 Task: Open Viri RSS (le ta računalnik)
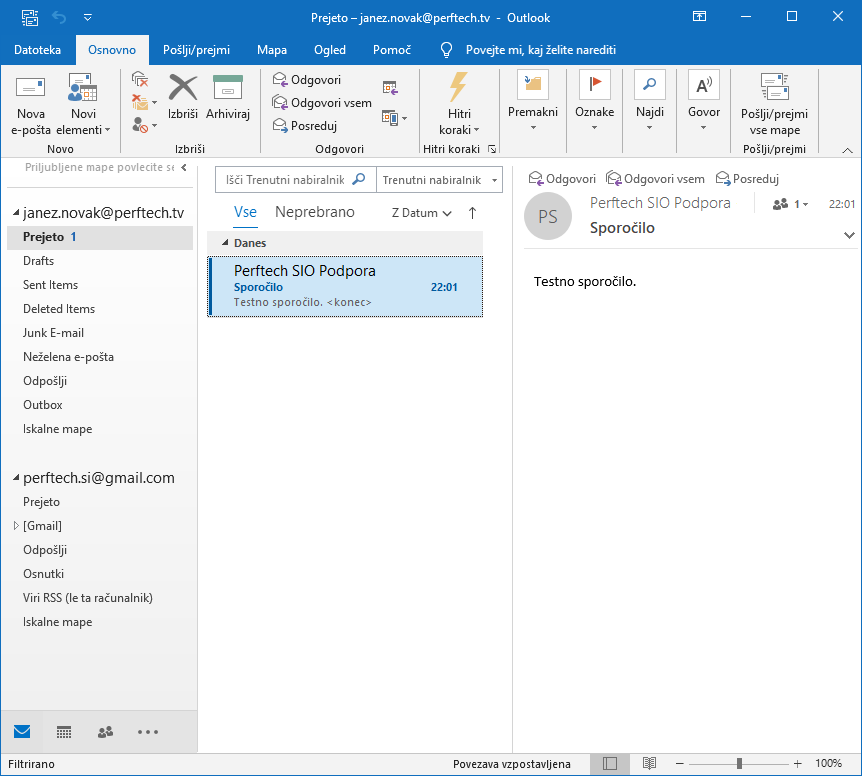[x=88, y=598]
